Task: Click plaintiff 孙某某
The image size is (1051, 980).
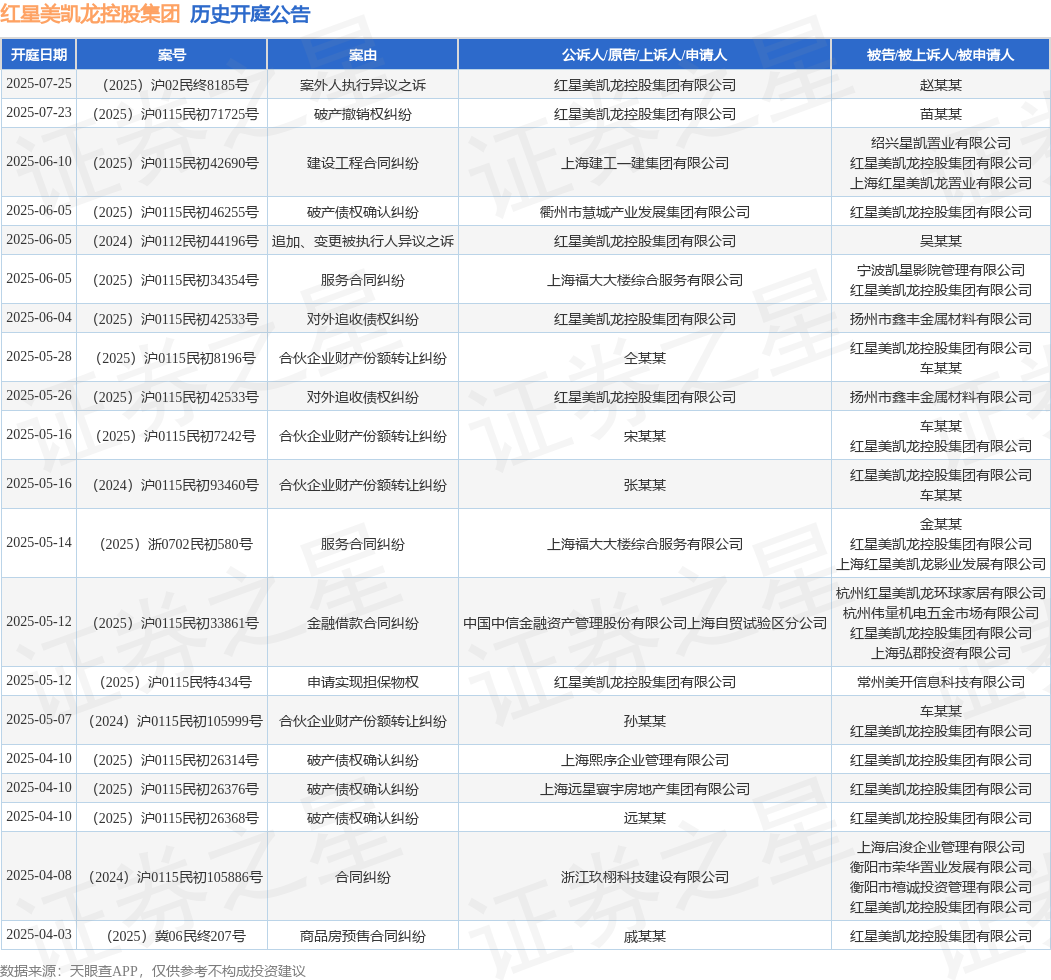Action: [x=644, y=721]
